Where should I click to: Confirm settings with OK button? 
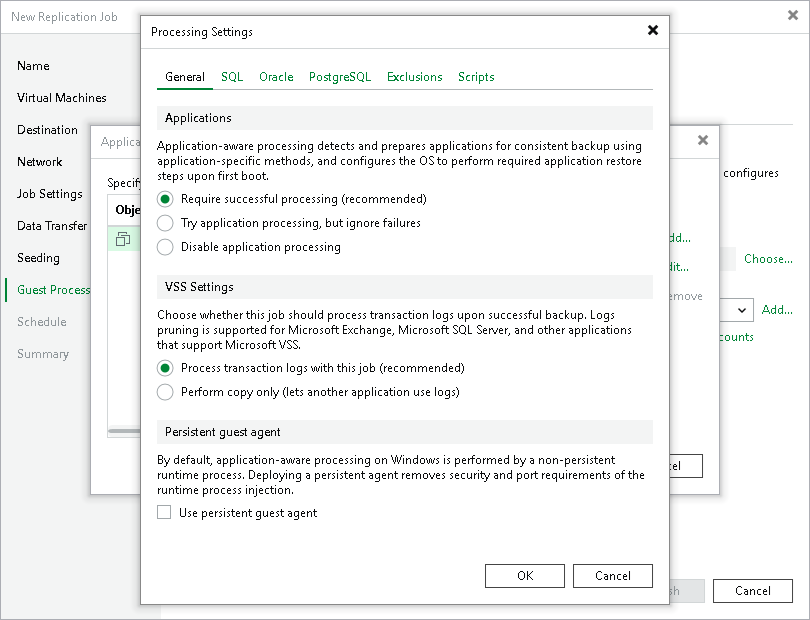(x=525, y=576)
